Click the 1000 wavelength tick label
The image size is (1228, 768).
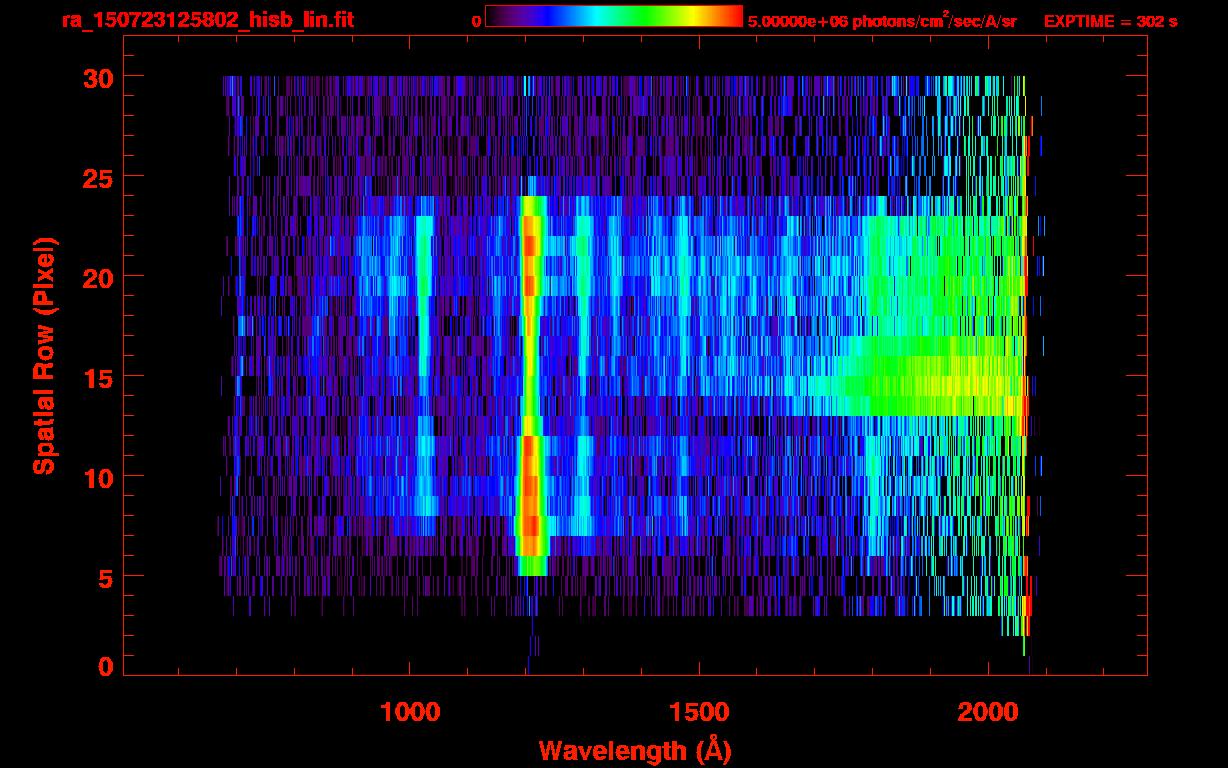[x=409, y=712]
